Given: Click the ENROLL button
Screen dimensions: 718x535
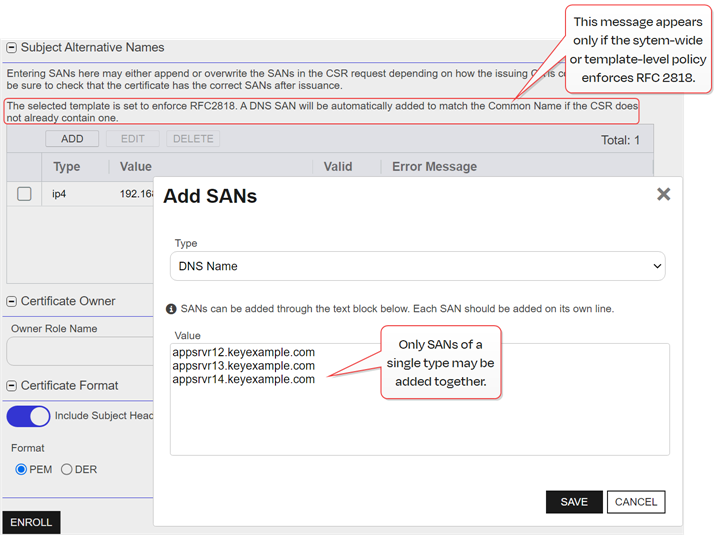Looking at the screenshot, I should pos(30,523).
